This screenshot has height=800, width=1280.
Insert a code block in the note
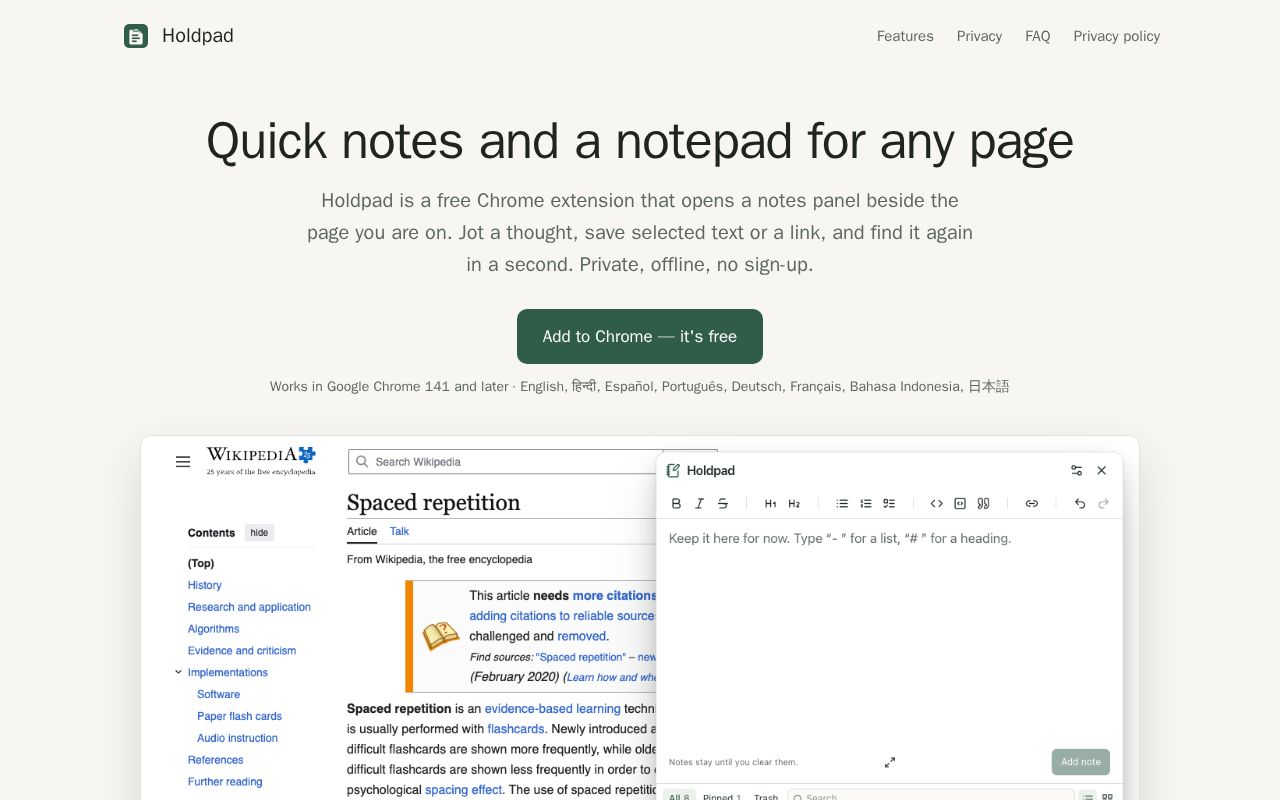coord(960,503)
